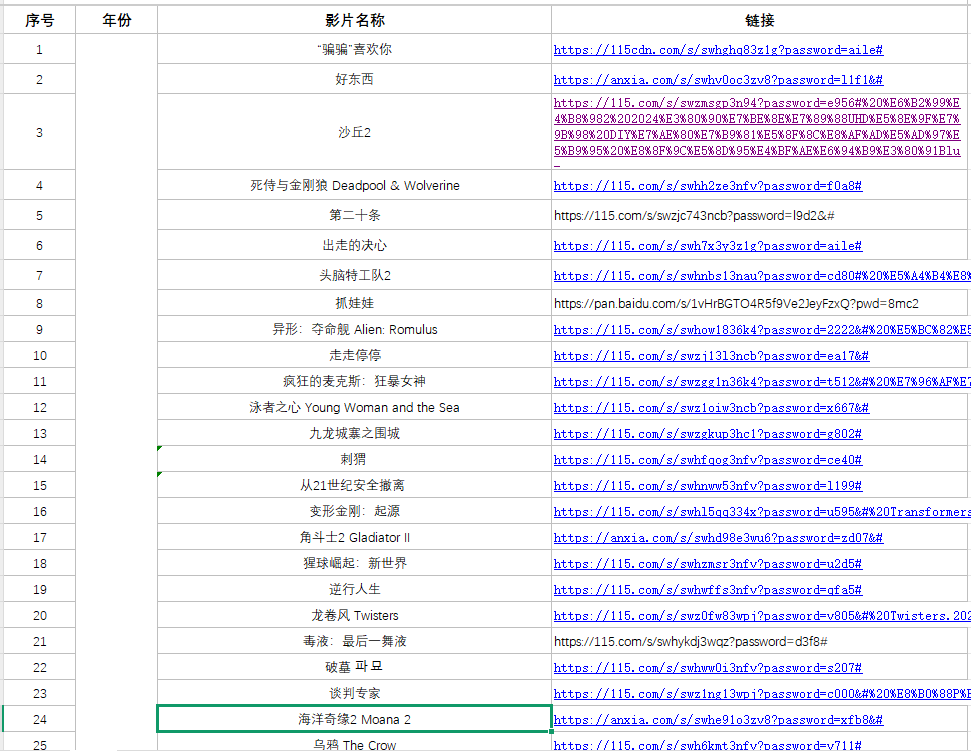Open the link for 走走停停
The image size is (971, 751).
(x=712, y=356)
